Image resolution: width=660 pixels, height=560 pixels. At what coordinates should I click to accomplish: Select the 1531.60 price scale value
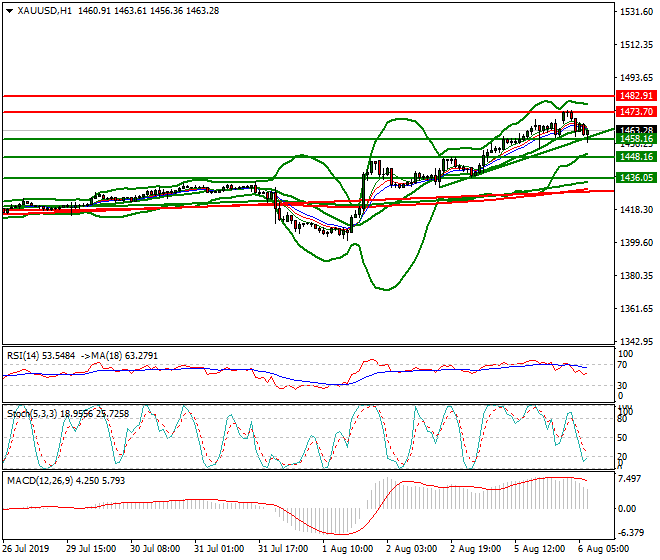[x=636, y=12]
